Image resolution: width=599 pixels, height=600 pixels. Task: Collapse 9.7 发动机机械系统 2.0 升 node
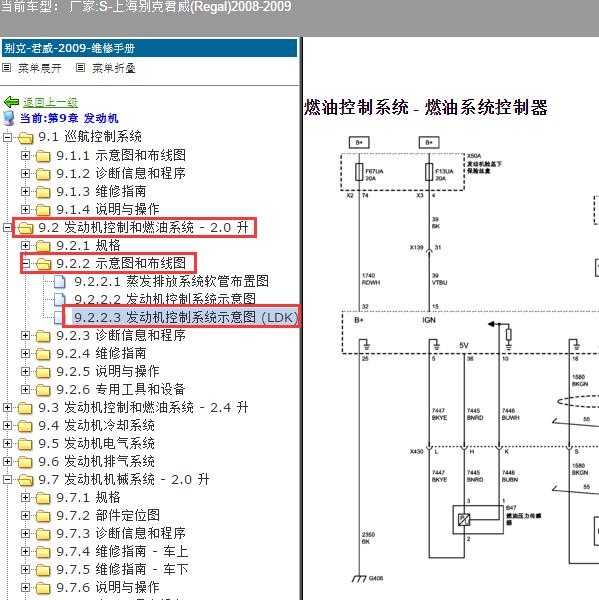point(7,479)
